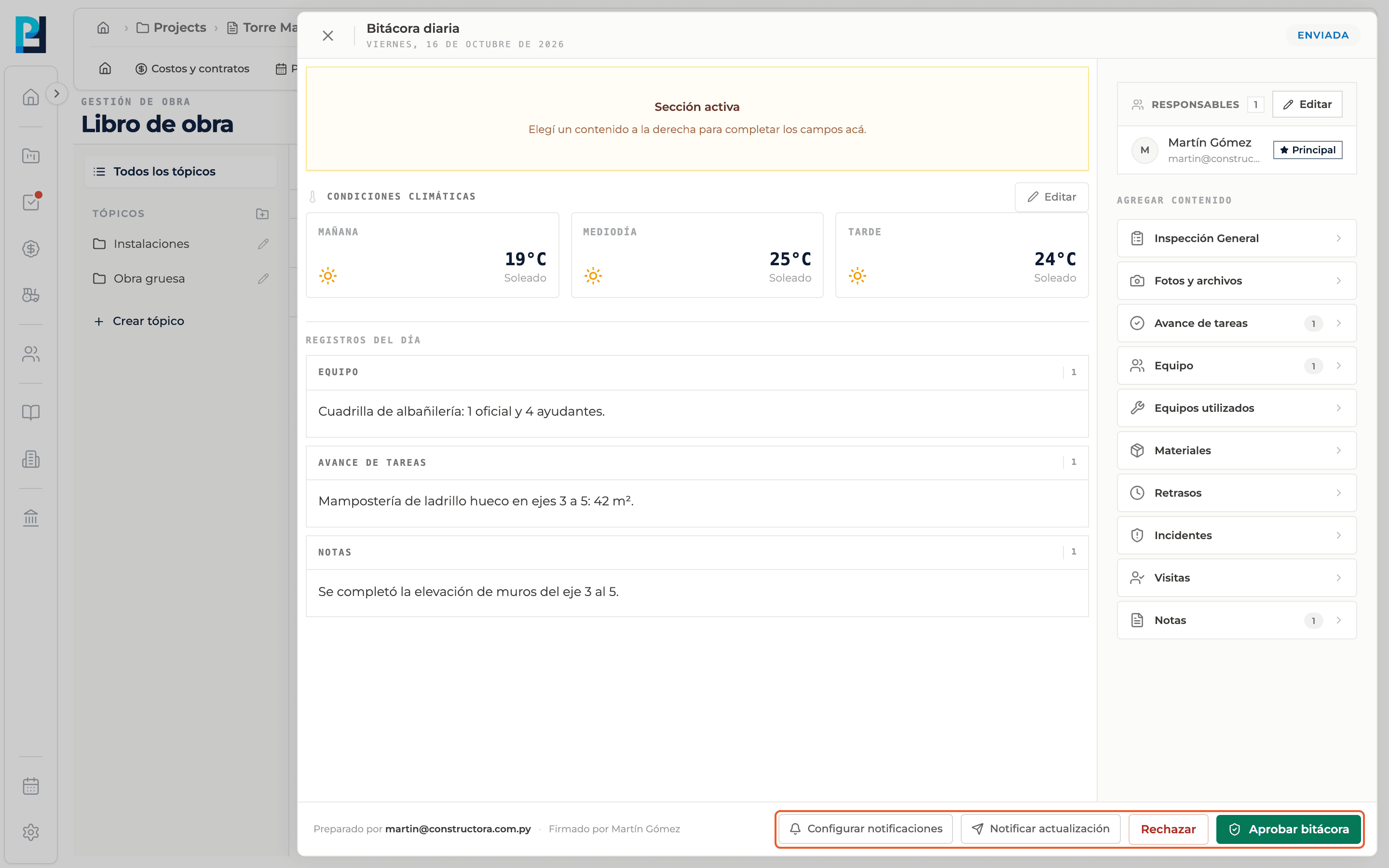Screen dimensions: 1389x868
Task: Click the Rechazar button
Action: (1168, 829)
